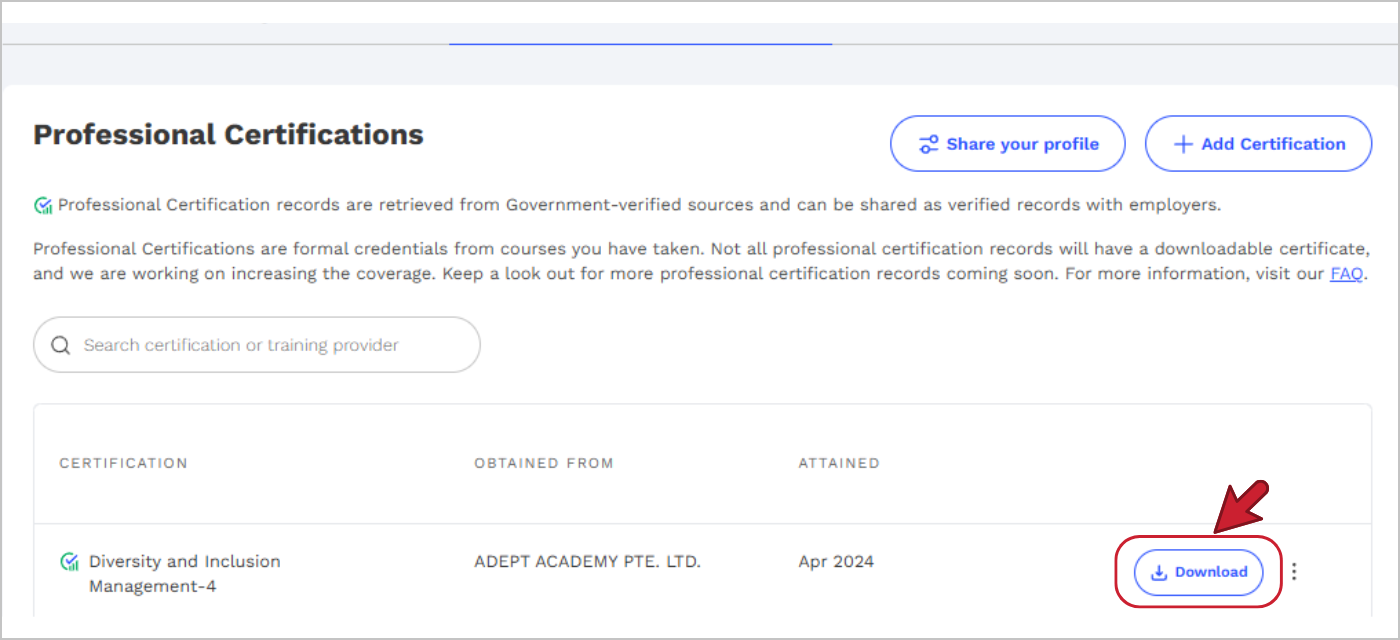Click the CERTIFICATION column header
The image size is (1400, 640).
pos(123,463)
